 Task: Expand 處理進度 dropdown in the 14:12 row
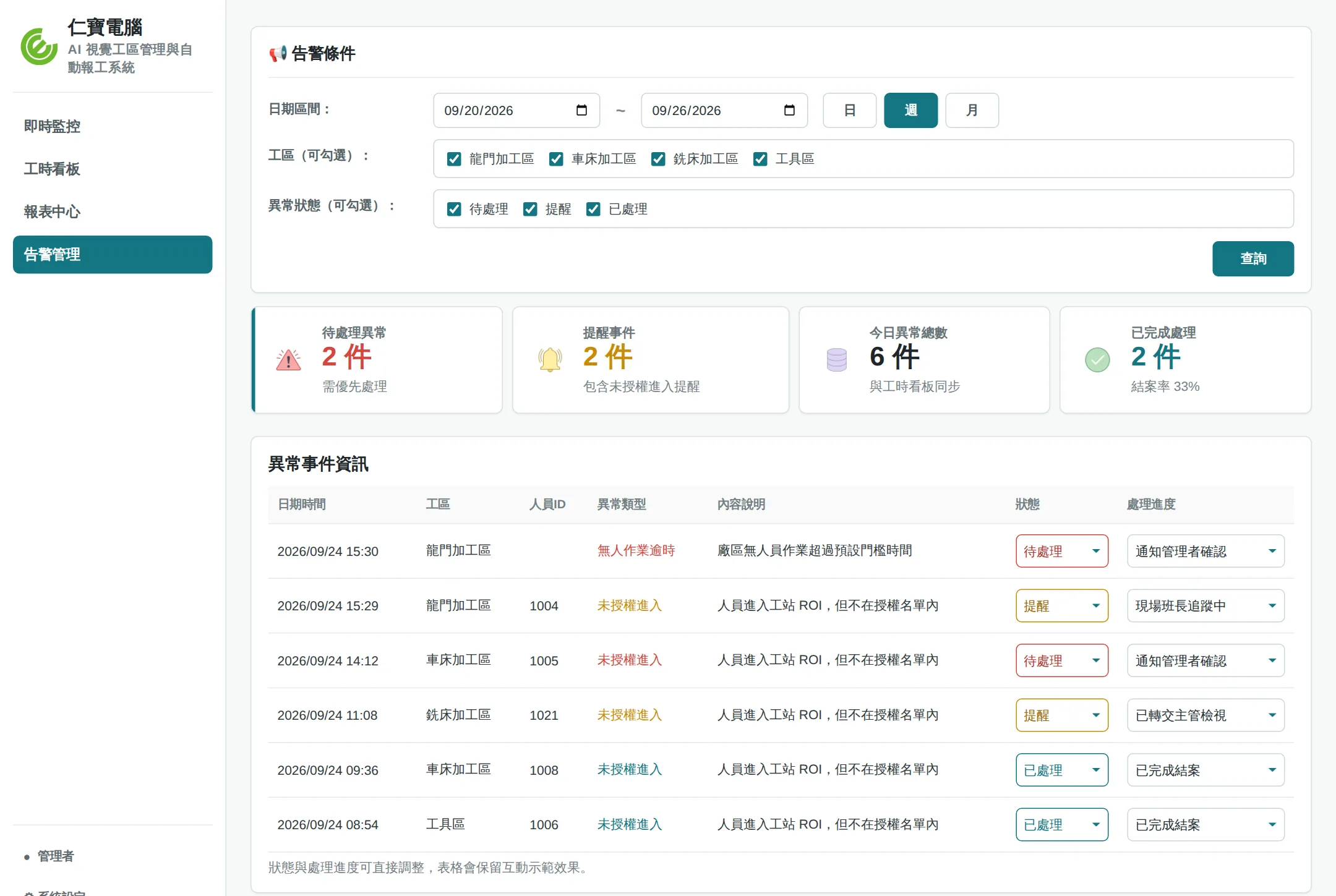pos(1205,660)
